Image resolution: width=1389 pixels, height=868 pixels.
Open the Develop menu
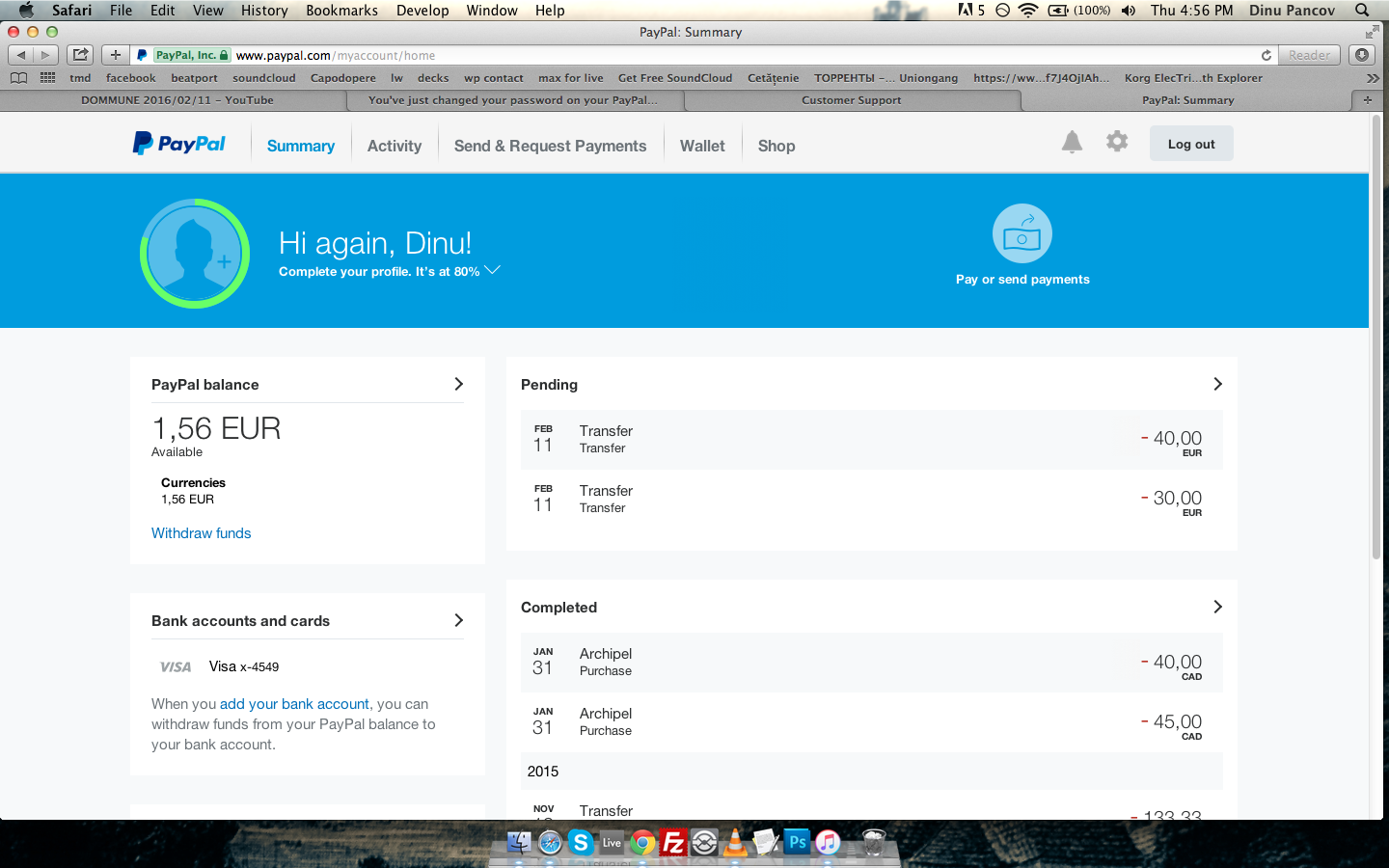(x=422, y=10)
